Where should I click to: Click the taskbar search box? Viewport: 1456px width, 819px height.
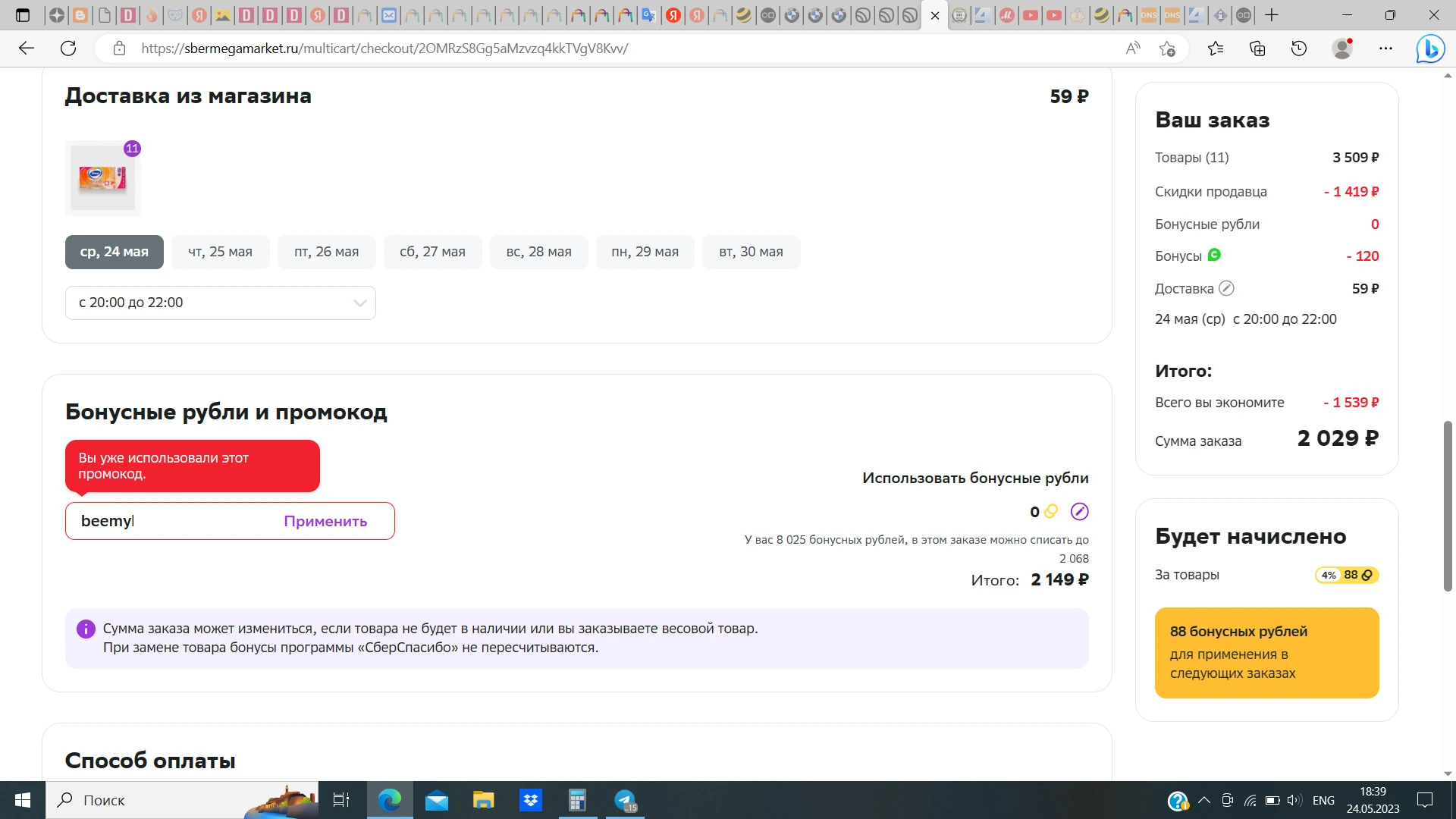182,800
